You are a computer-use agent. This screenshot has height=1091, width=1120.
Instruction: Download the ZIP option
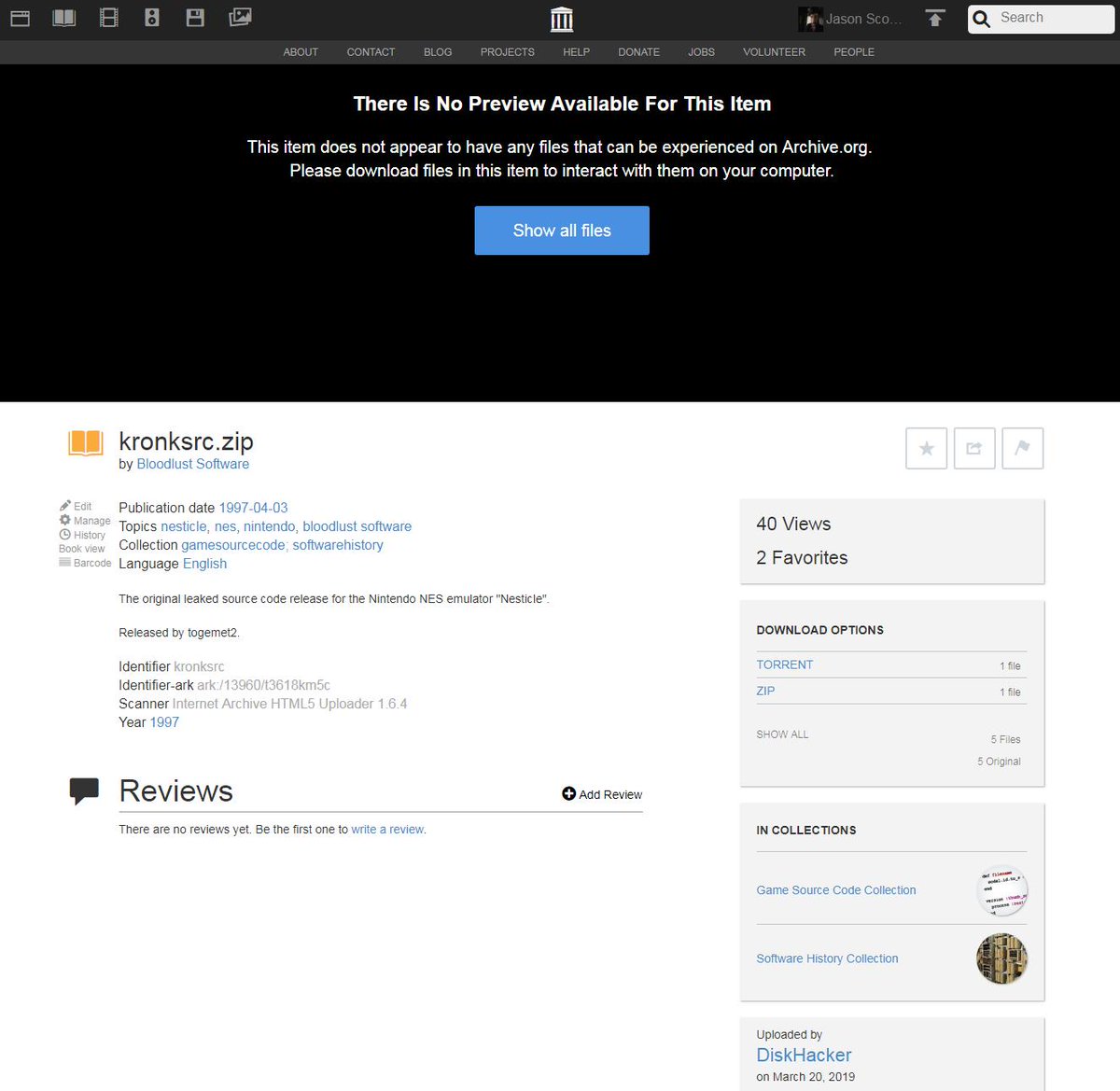(765, 691)
